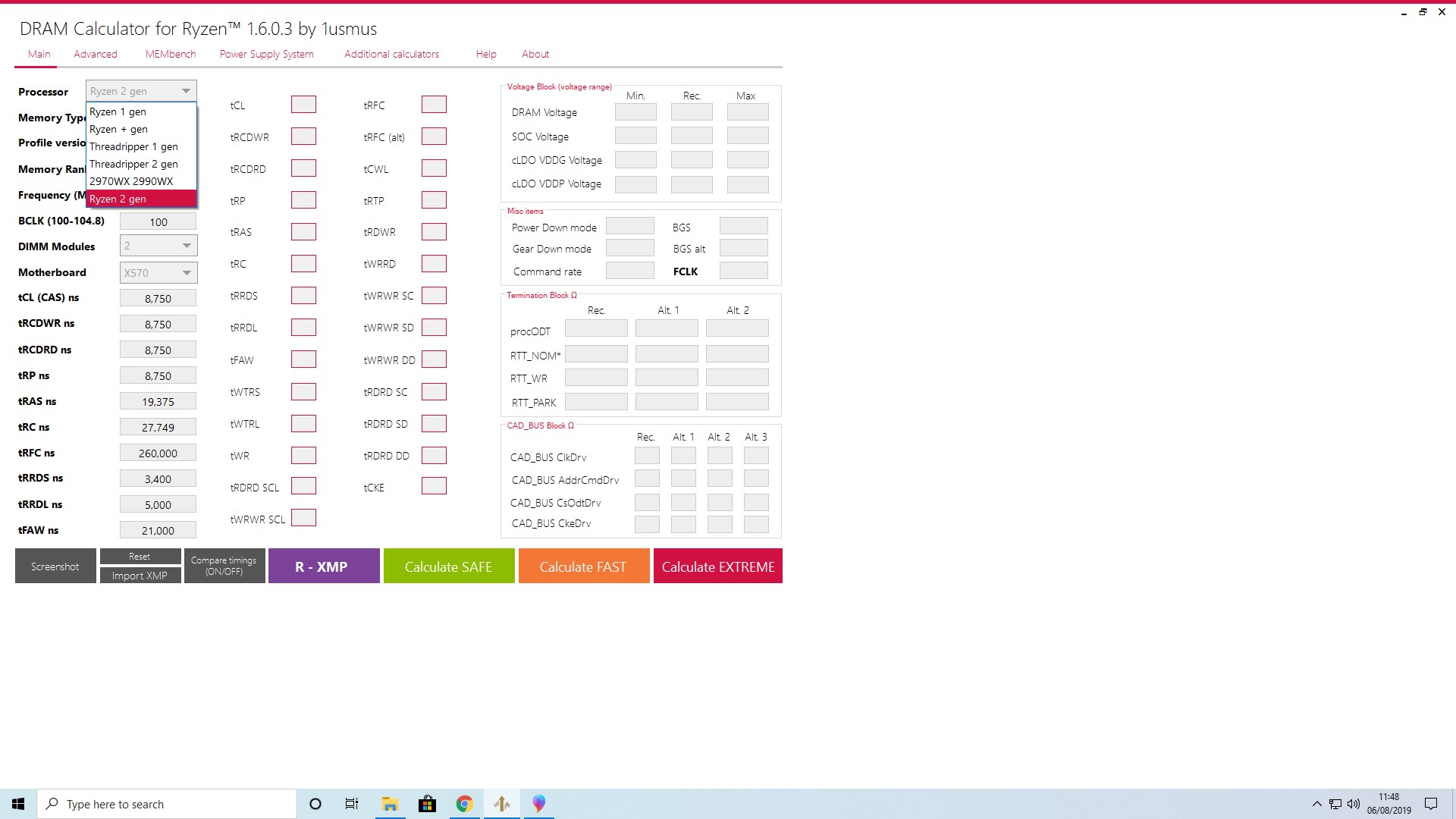Open the Additional calculators tab
Viewport: 1456px width, 819px height.
coord(391,54)
